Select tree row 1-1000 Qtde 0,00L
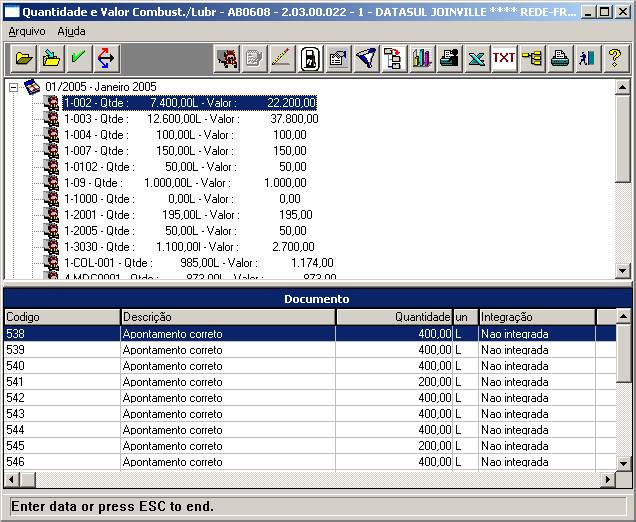The image size is (636, 522). click(x=182, y=199)
